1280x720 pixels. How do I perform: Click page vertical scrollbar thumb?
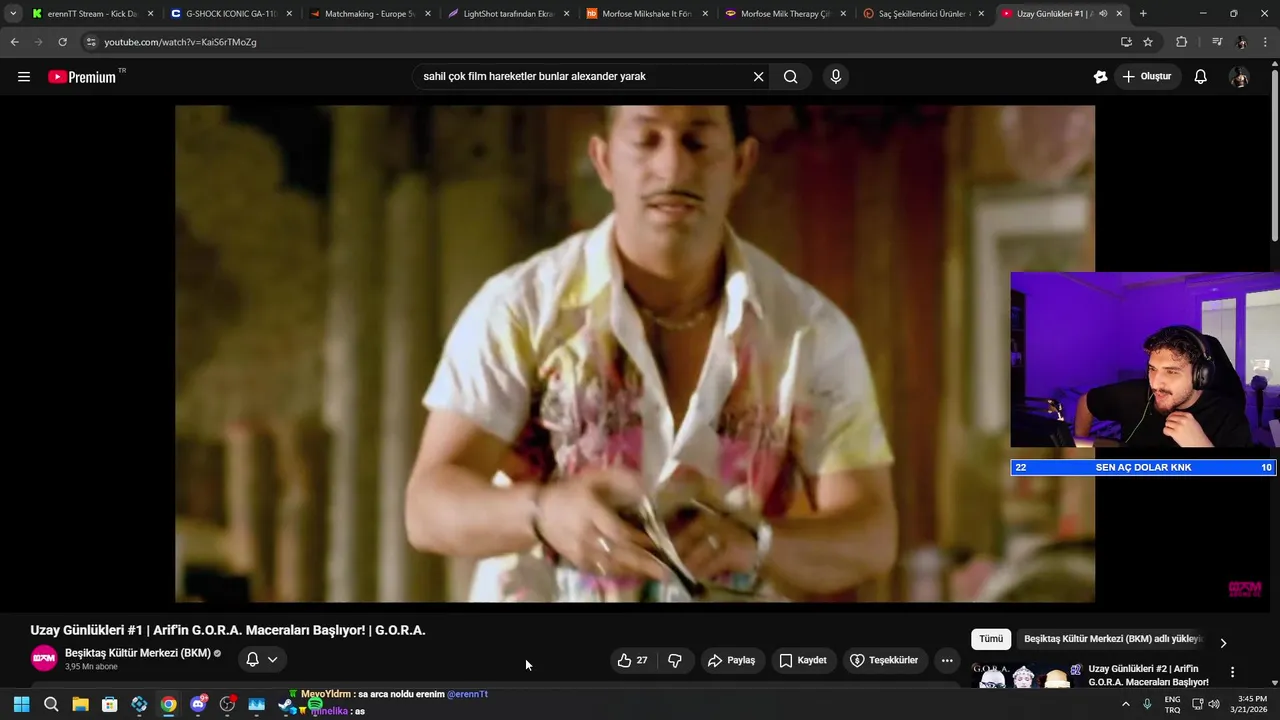click(x=1274, y=155)
